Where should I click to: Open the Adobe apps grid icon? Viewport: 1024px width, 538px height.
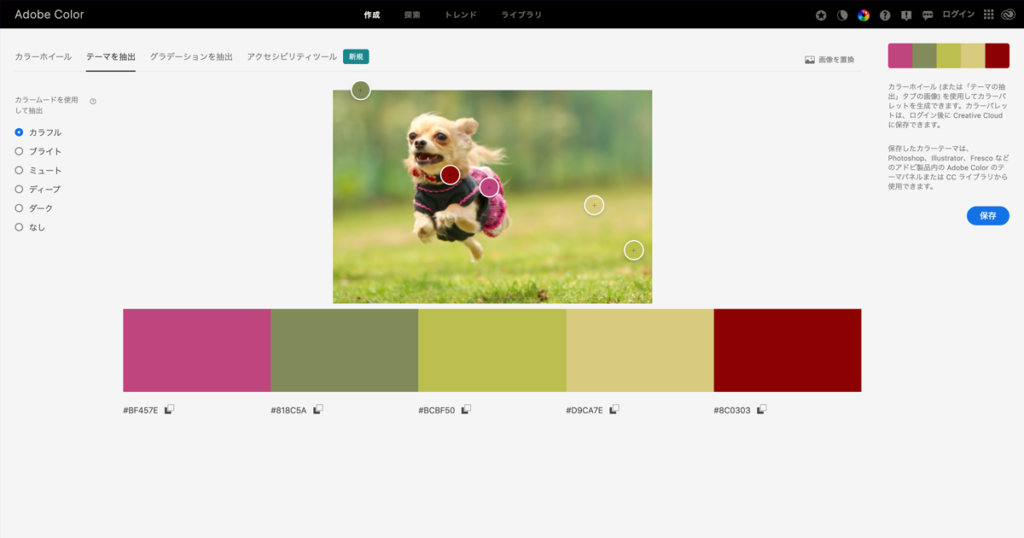click(989, 15)
